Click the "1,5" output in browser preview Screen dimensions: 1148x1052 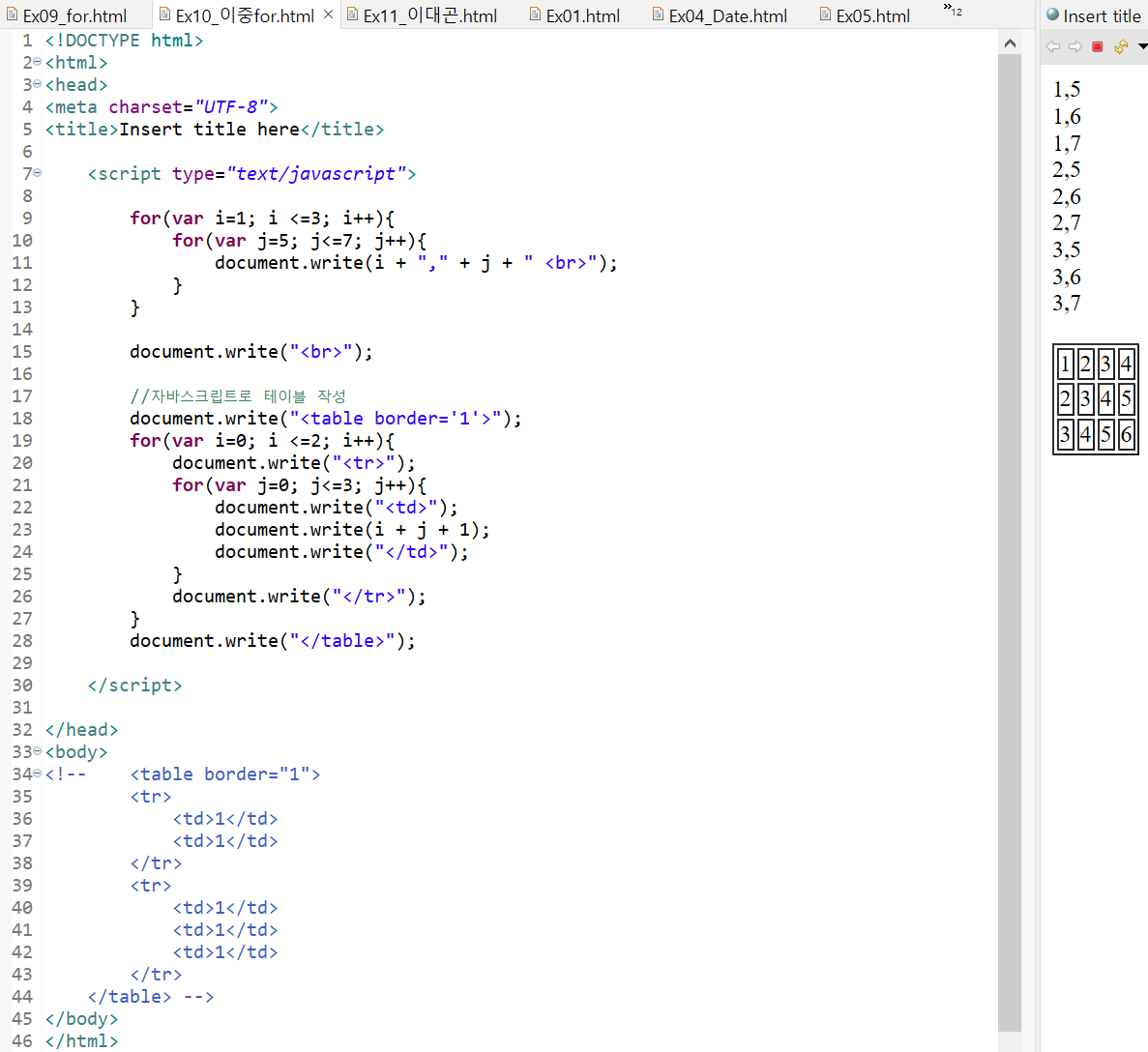[1067, 89]
